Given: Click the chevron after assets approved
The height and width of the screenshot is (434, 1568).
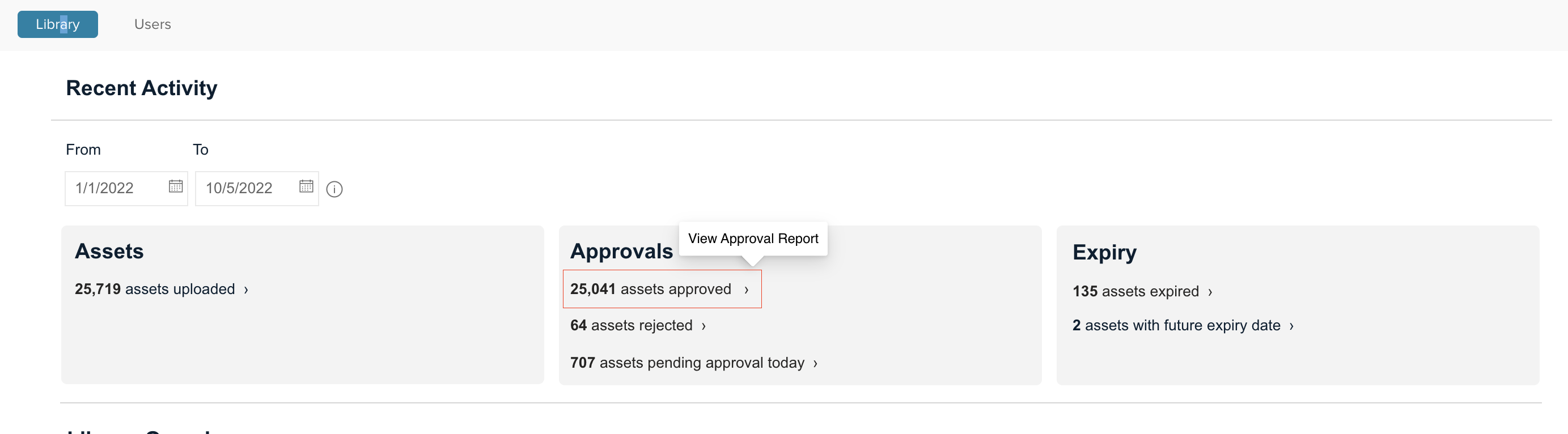Looking at the screenshot, I should click(x=746, y=290).
